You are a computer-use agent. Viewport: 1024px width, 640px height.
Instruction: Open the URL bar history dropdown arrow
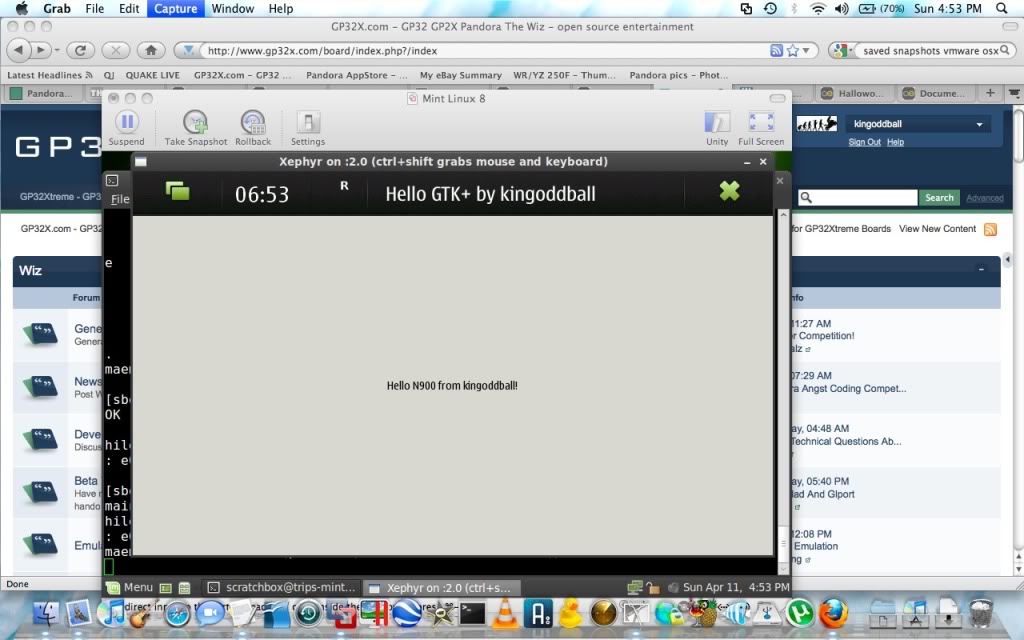coord(808,50)
